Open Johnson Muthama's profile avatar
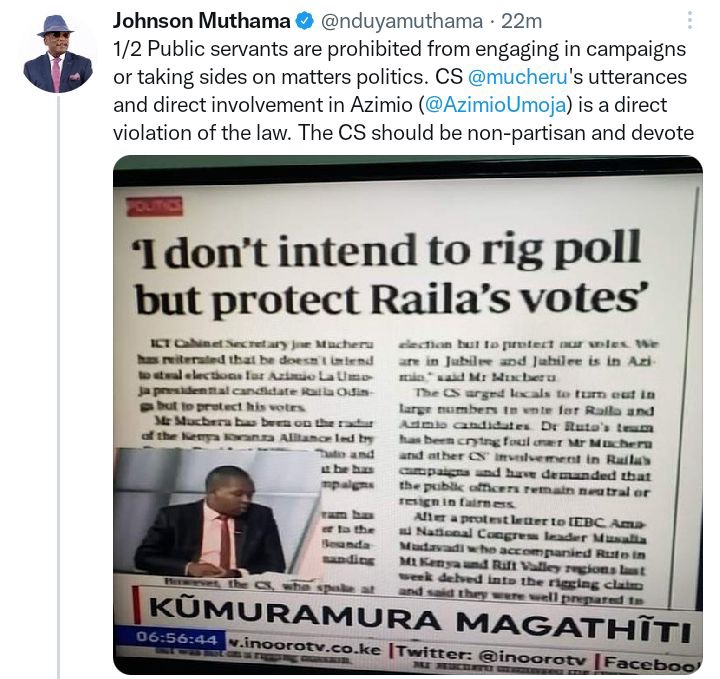The height and width of the screenshot is (679, 720). tap(58, 54)
